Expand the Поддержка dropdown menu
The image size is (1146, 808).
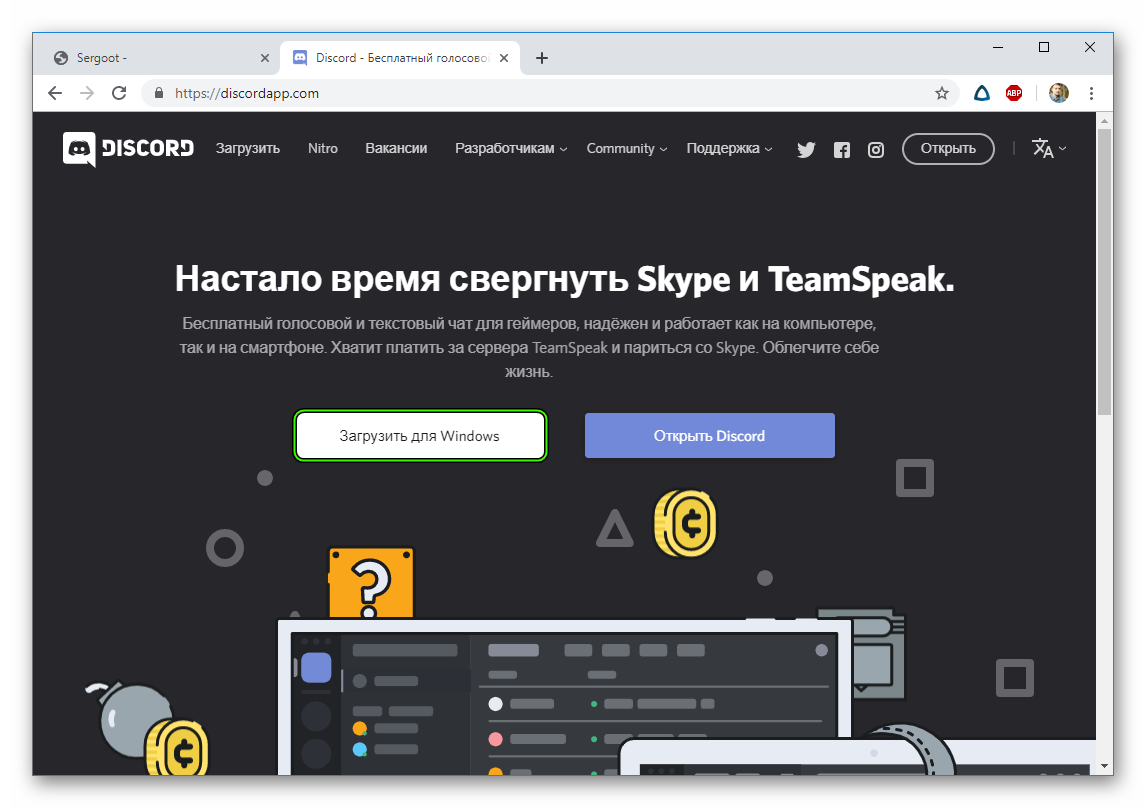(729, 149)
